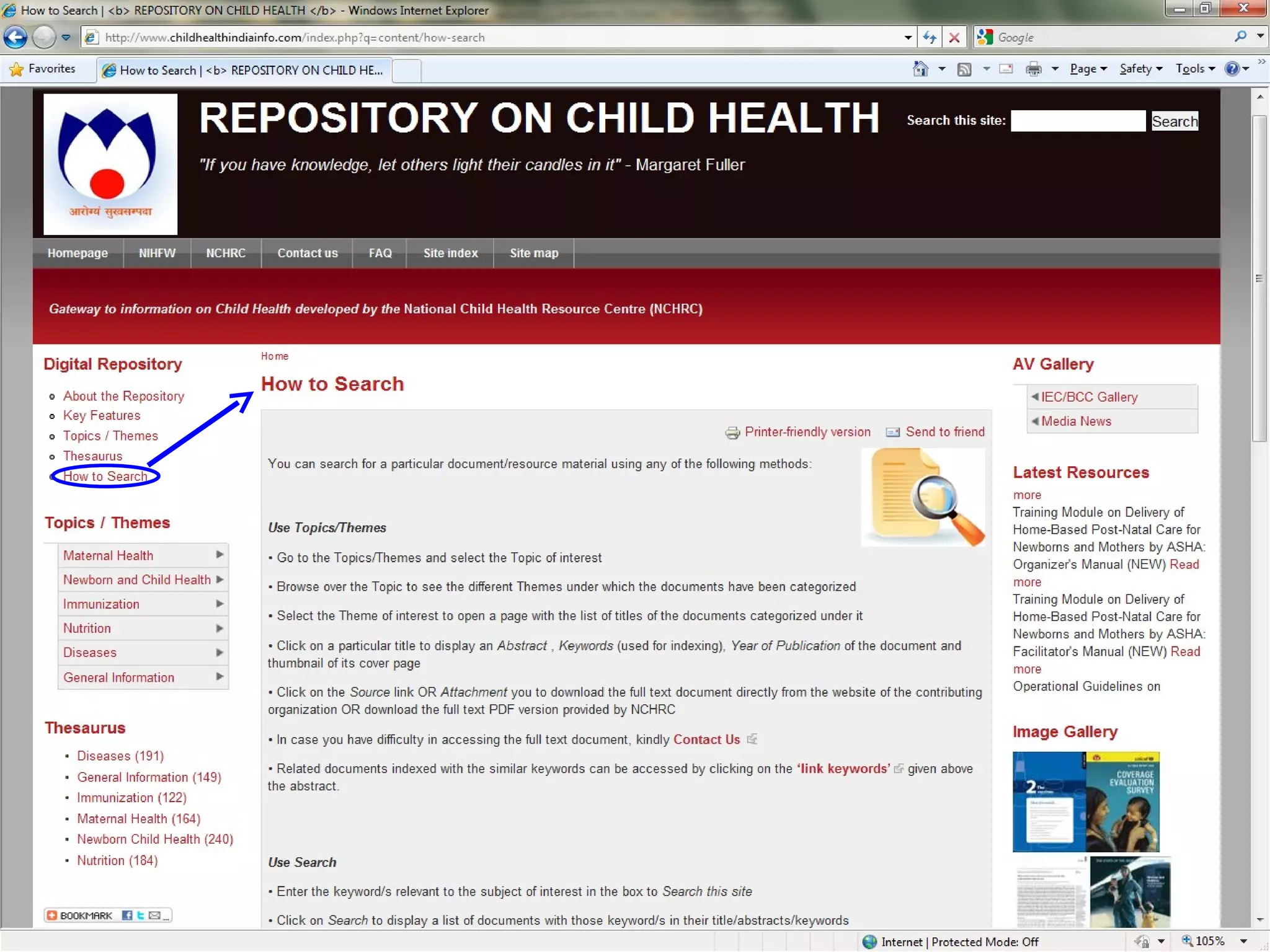The width and height of the screenshot is (1270, 952).
Task: Click the Refresh page icon
Action: pos(929,38)
